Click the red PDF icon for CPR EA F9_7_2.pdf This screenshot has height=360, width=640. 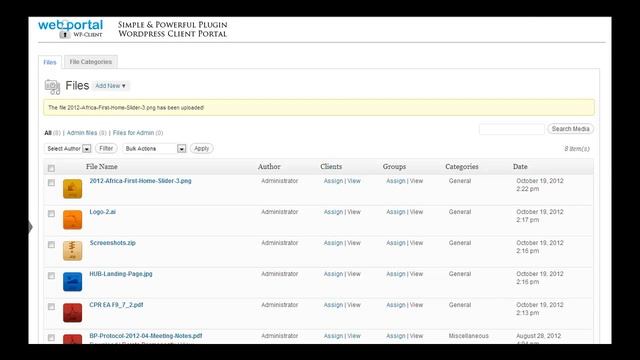[x=72, y=313]
